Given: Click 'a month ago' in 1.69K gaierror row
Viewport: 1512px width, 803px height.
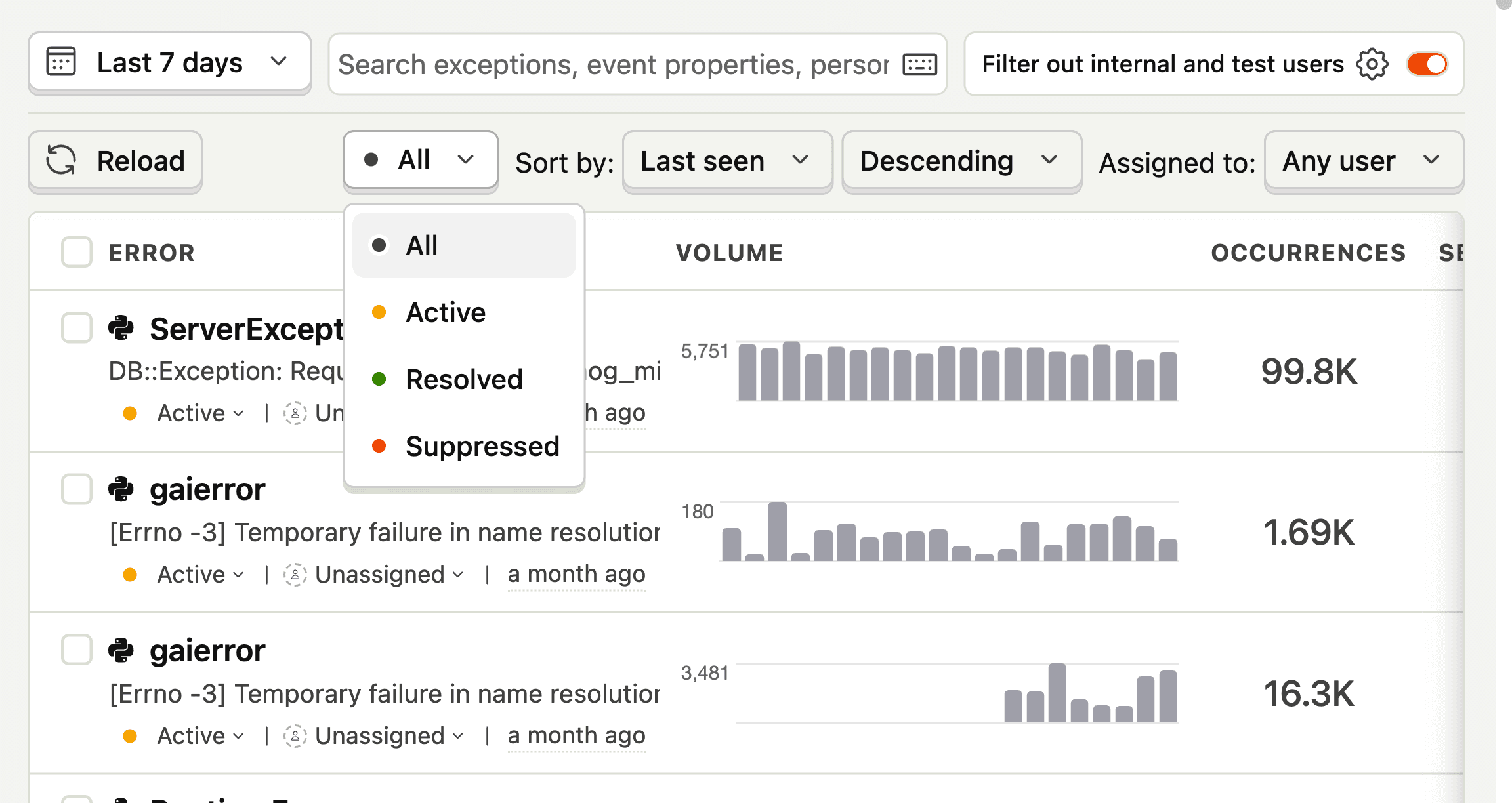Looking at the screenshot, I should point(576,575).
